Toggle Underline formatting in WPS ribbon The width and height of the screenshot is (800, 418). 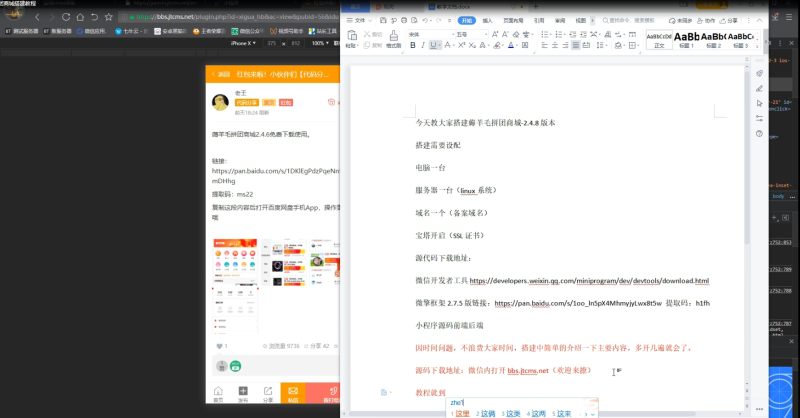433,45
